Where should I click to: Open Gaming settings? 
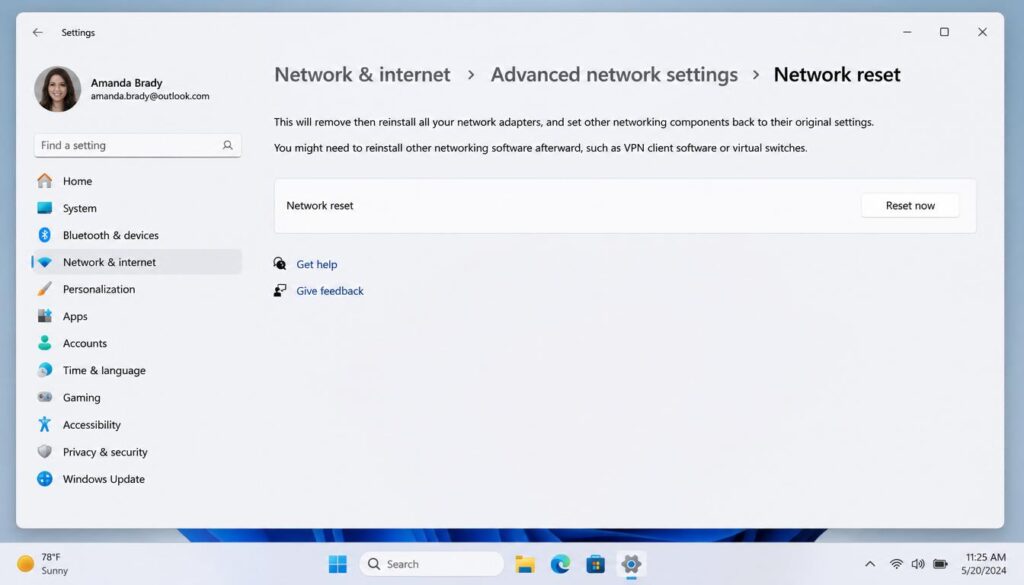click(x=136, y=397)
